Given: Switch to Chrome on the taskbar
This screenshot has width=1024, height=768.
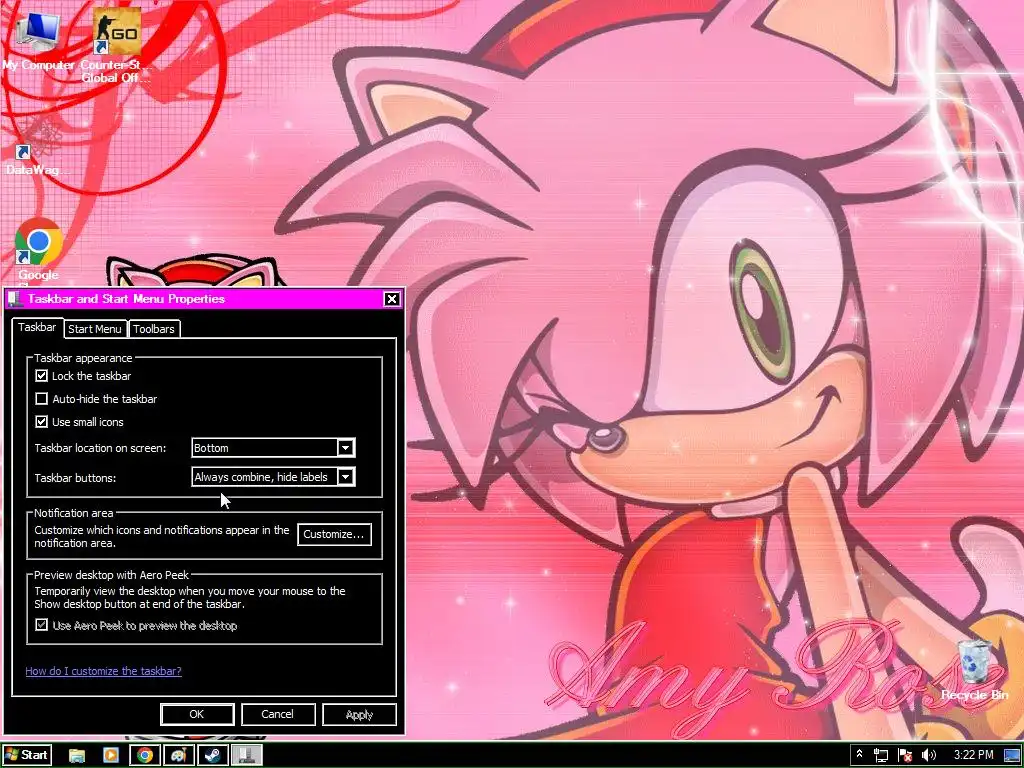Looking at the screenshot, I should tap(145, 756).
